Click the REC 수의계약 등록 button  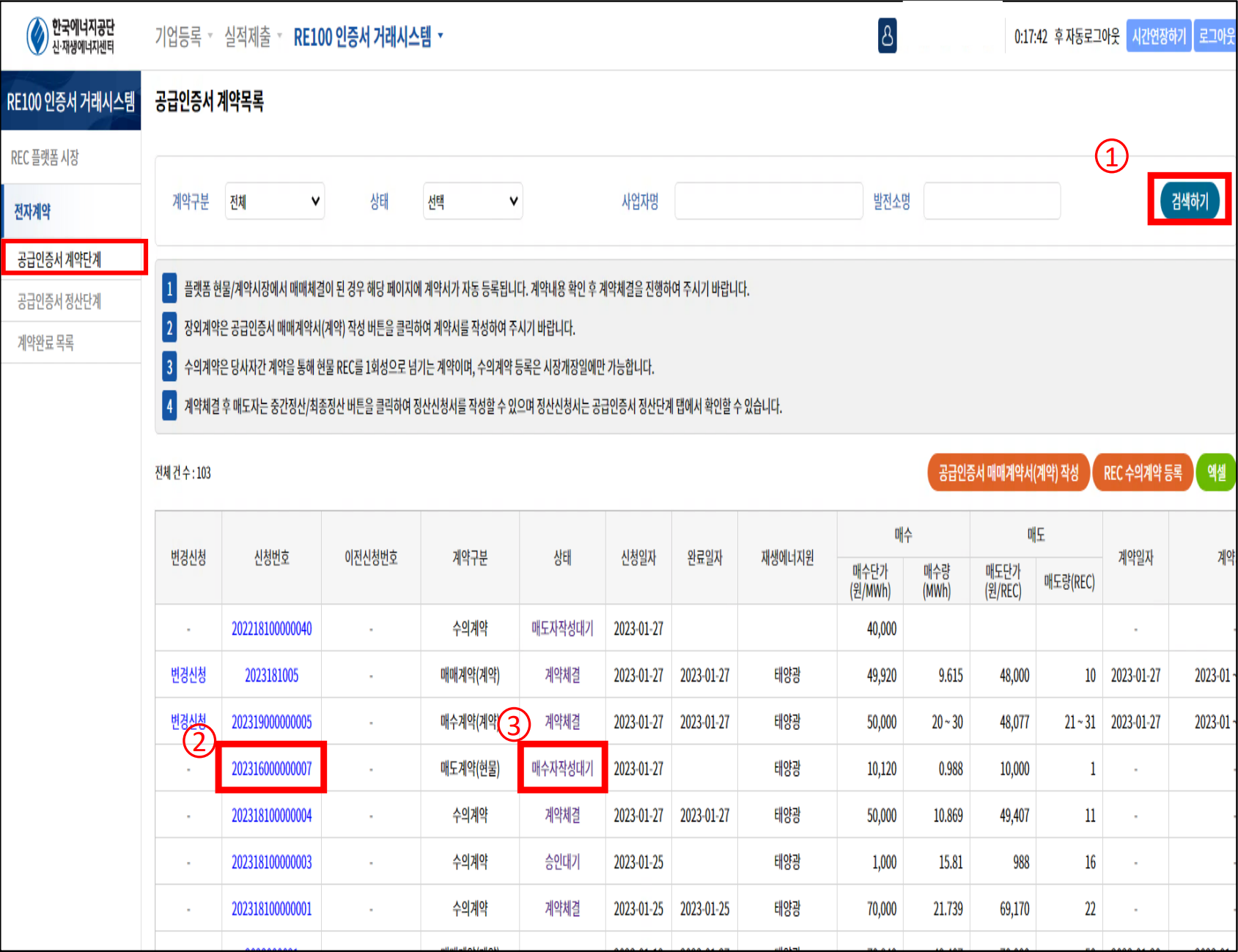(x=1142, y=473)
